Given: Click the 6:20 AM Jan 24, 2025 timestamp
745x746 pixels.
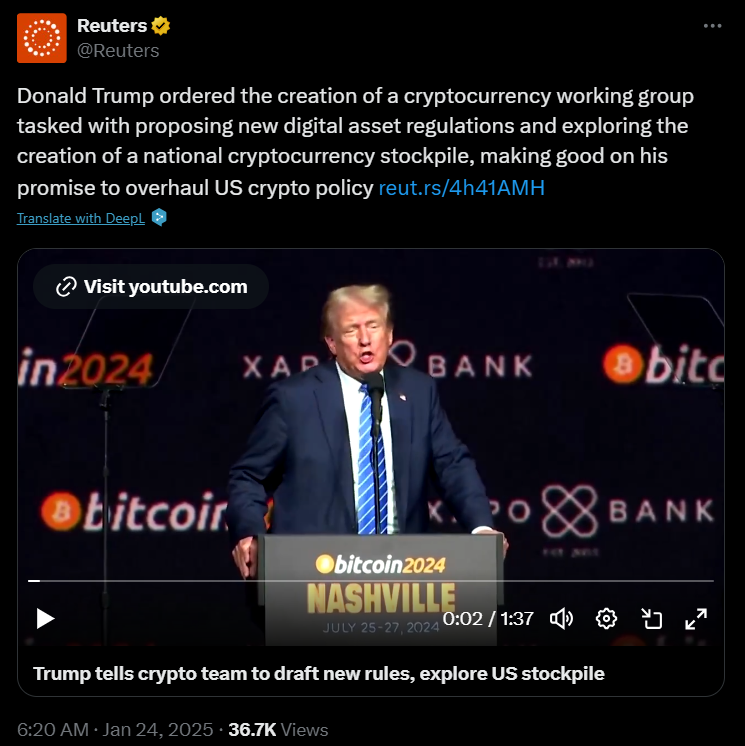Looking at the screenshot, I should click(115, 730).
